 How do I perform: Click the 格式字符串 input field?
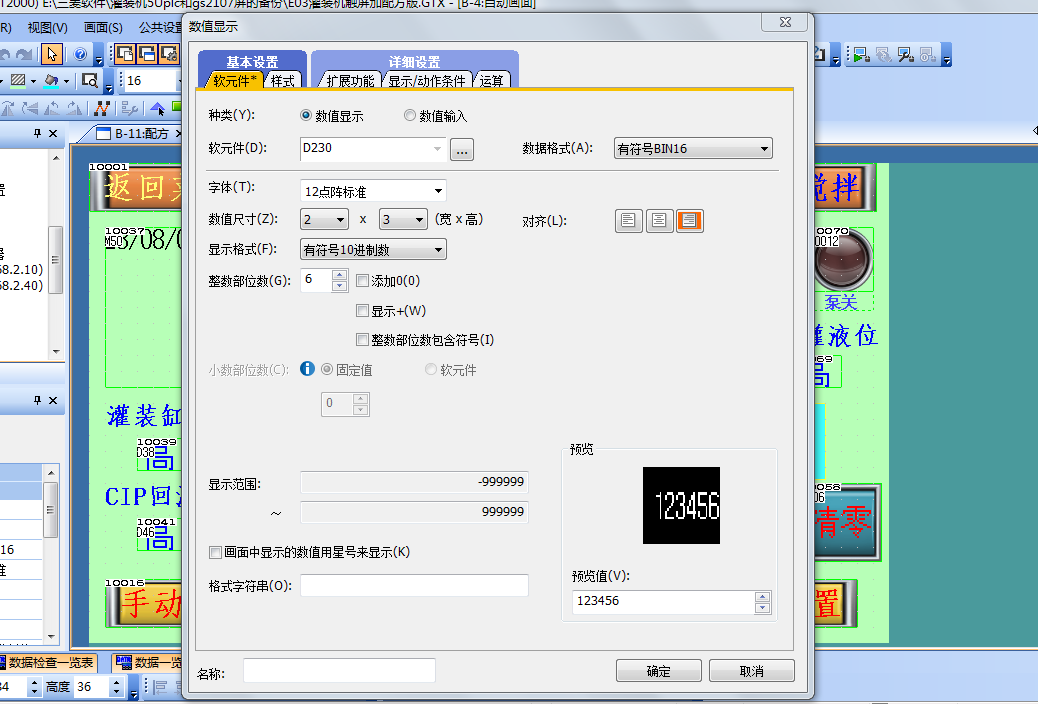[414, 586]
